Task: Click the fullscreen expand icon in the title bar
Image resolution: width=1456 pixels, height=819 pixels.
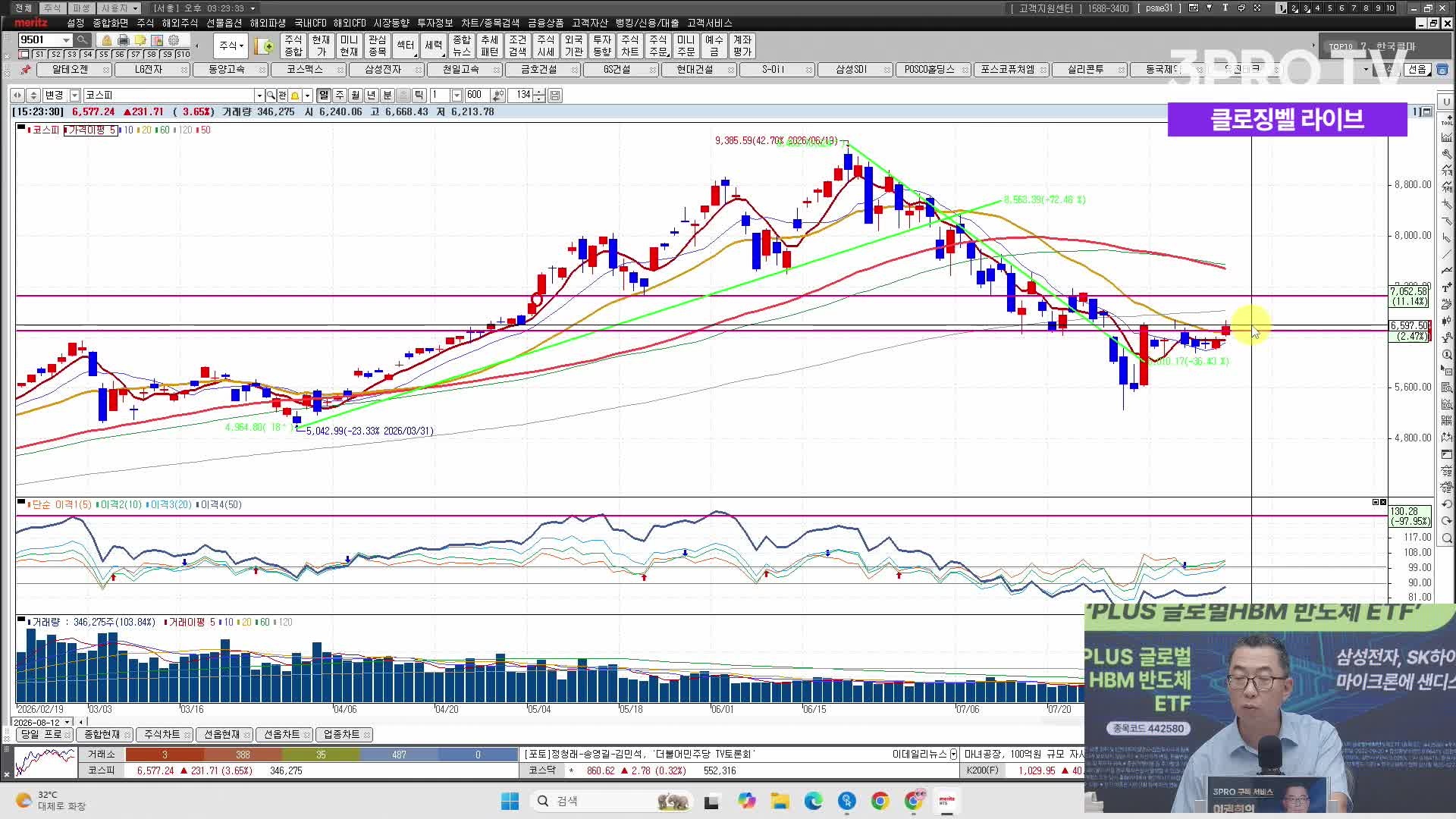Action: pyautogui.click(x=1257, y=8)
